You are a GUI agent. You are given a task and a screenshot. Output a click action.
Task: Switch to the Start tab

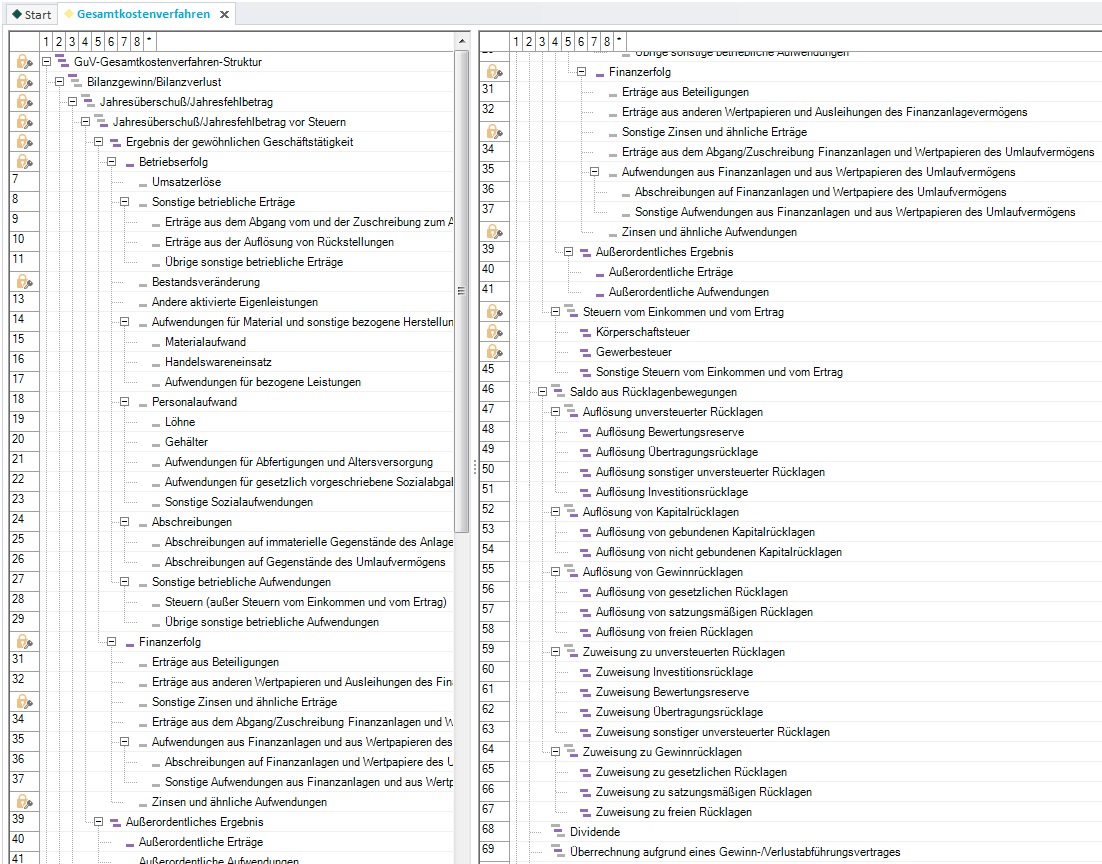(x=31, y=14)
